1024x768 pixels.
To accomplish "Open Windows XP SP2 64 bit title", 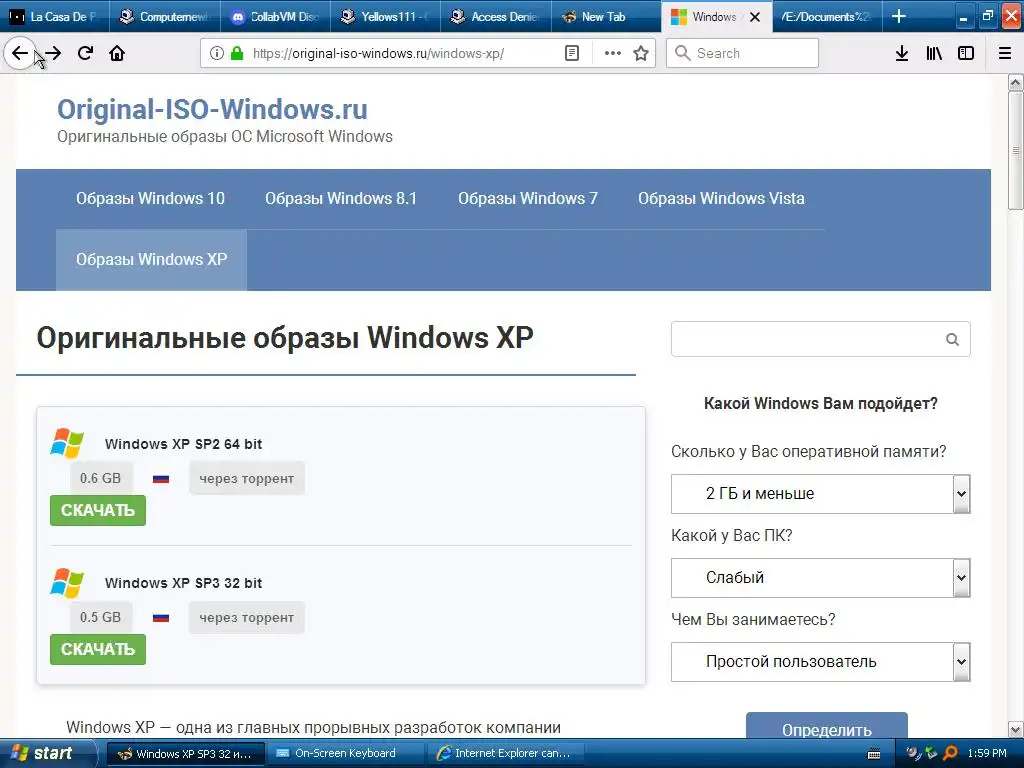I will [184, 444].
